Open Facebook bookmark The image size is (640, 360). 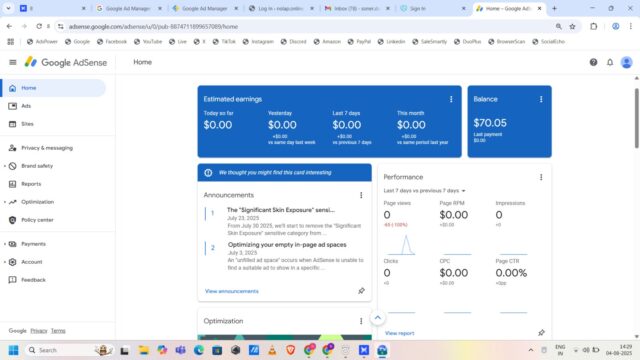click(x=112, y=42)
